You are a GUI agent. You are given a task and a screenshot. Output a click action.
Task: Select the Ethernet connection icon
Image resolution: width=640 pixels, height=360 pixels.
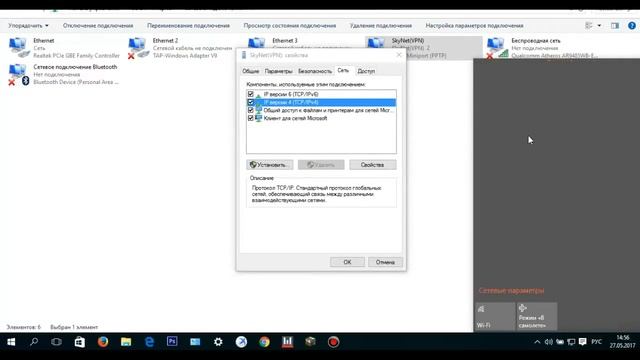[18, 47]
